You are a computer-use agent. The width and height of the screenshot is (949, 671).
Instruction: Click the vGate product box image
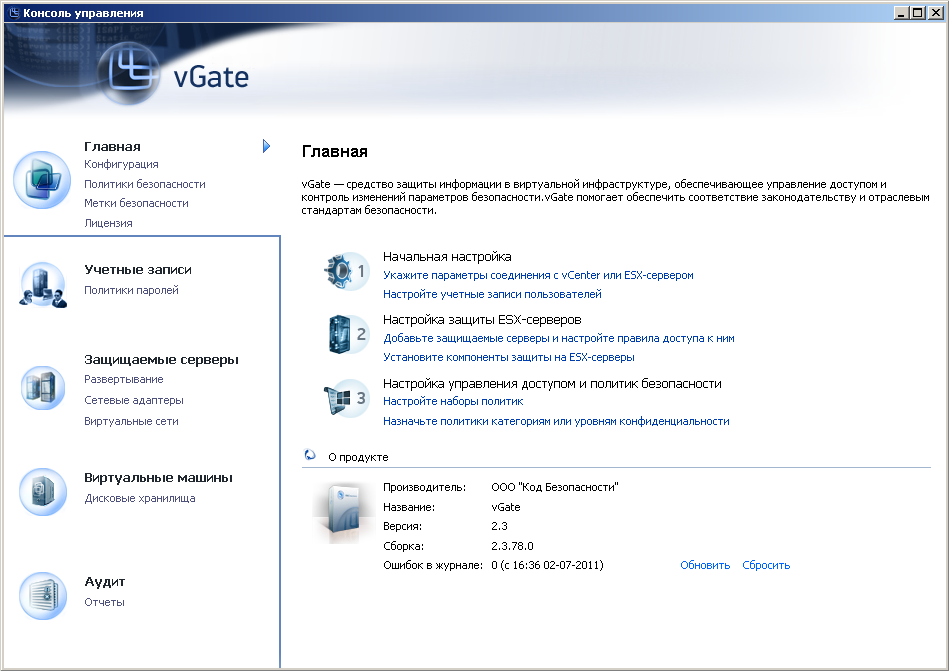coord(343,514)
